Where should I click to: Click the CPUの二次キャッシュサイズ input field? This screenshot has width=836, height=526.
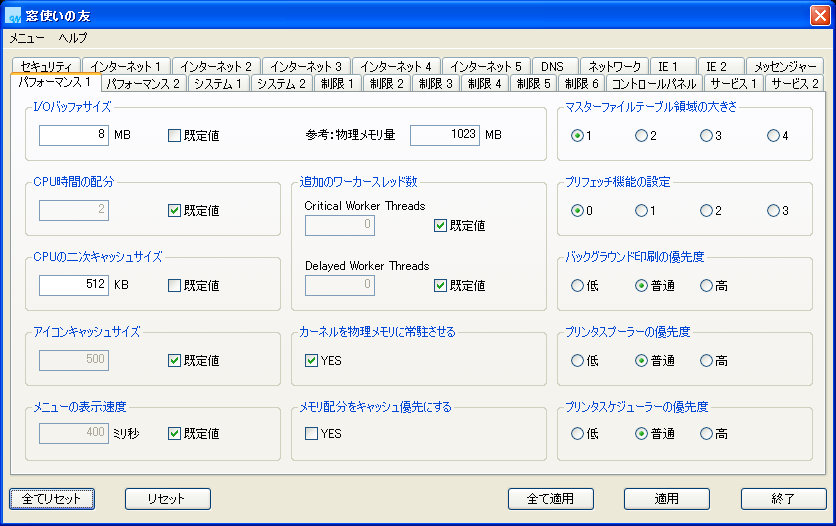pyautogui.click(x=74, y=285)
